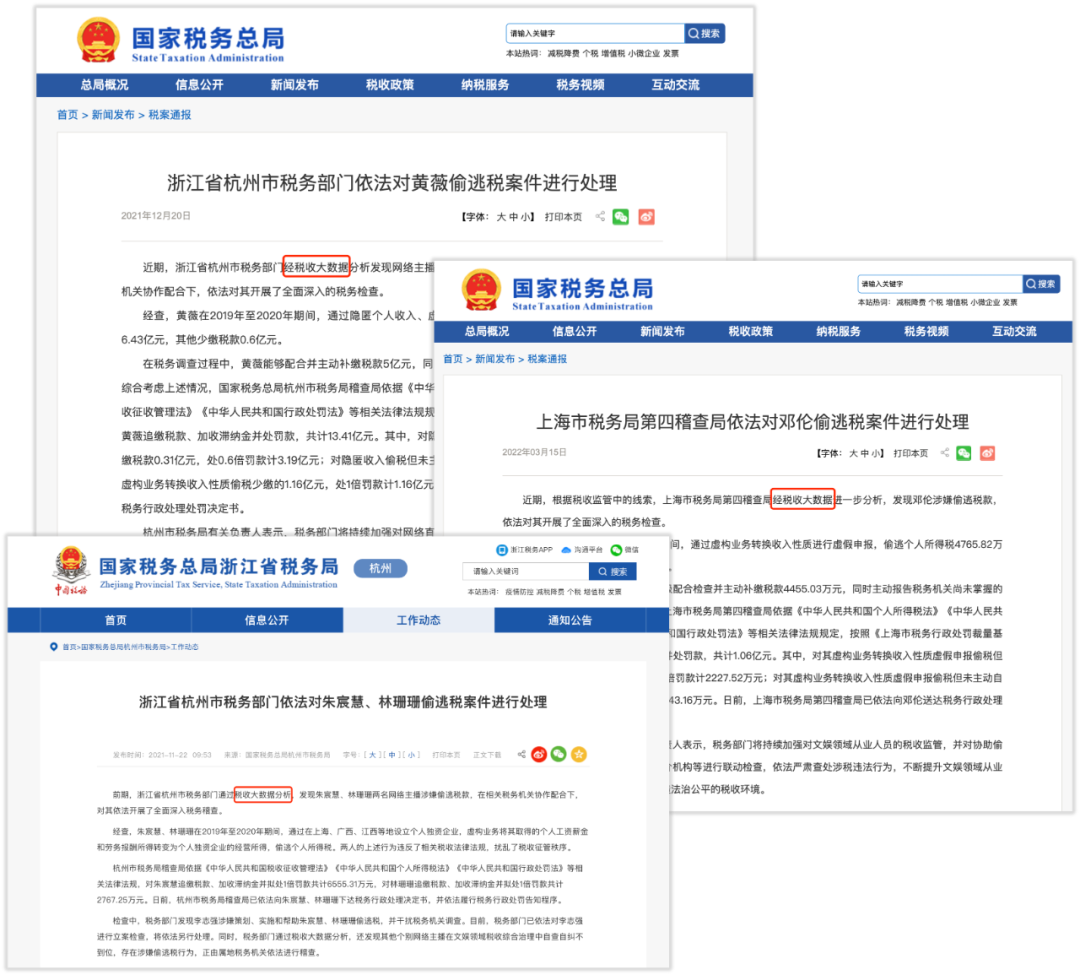Open 首页 tab in Zhejiang page navigation bar
Image resolution: width=1080 pixels, height=975 pixels.
pos(116,620)
